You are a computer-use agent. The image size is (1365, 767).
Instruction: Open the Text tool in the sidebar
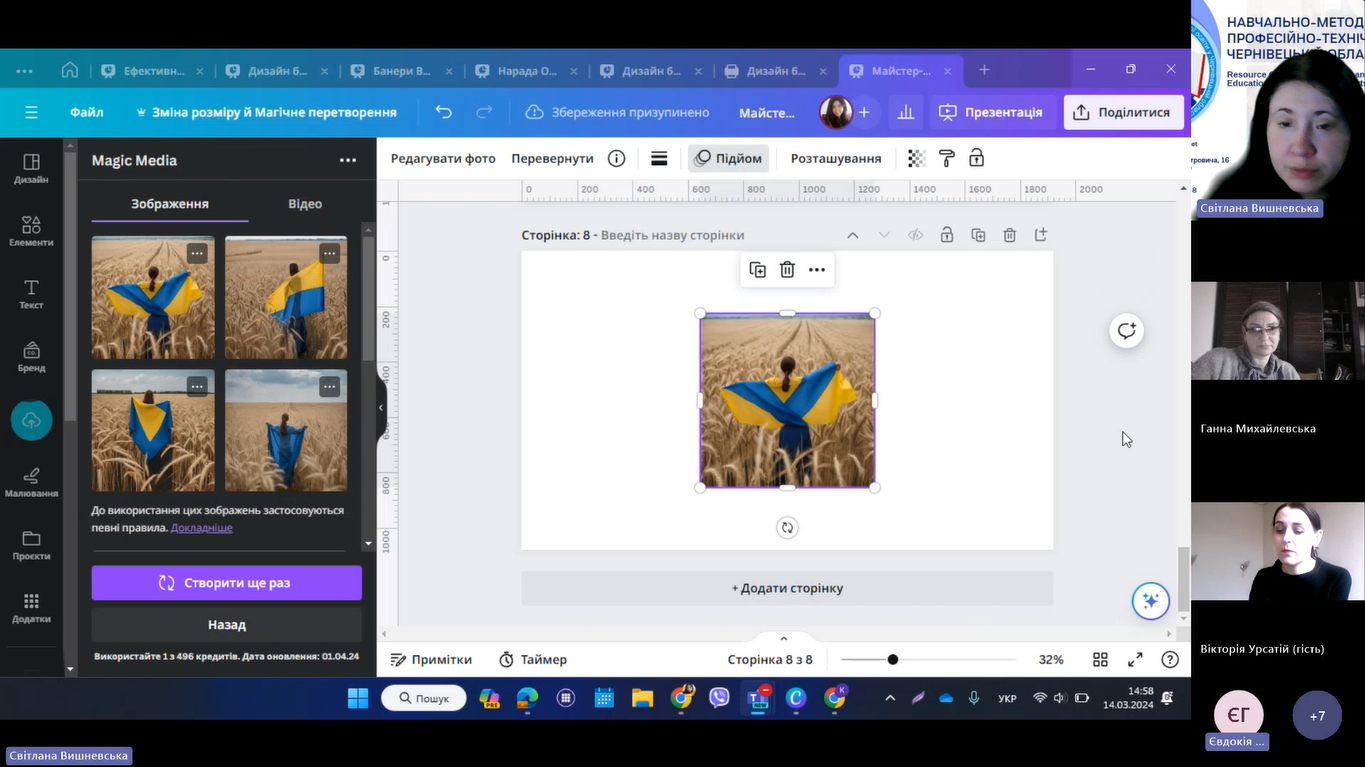[x=31, y=293]
